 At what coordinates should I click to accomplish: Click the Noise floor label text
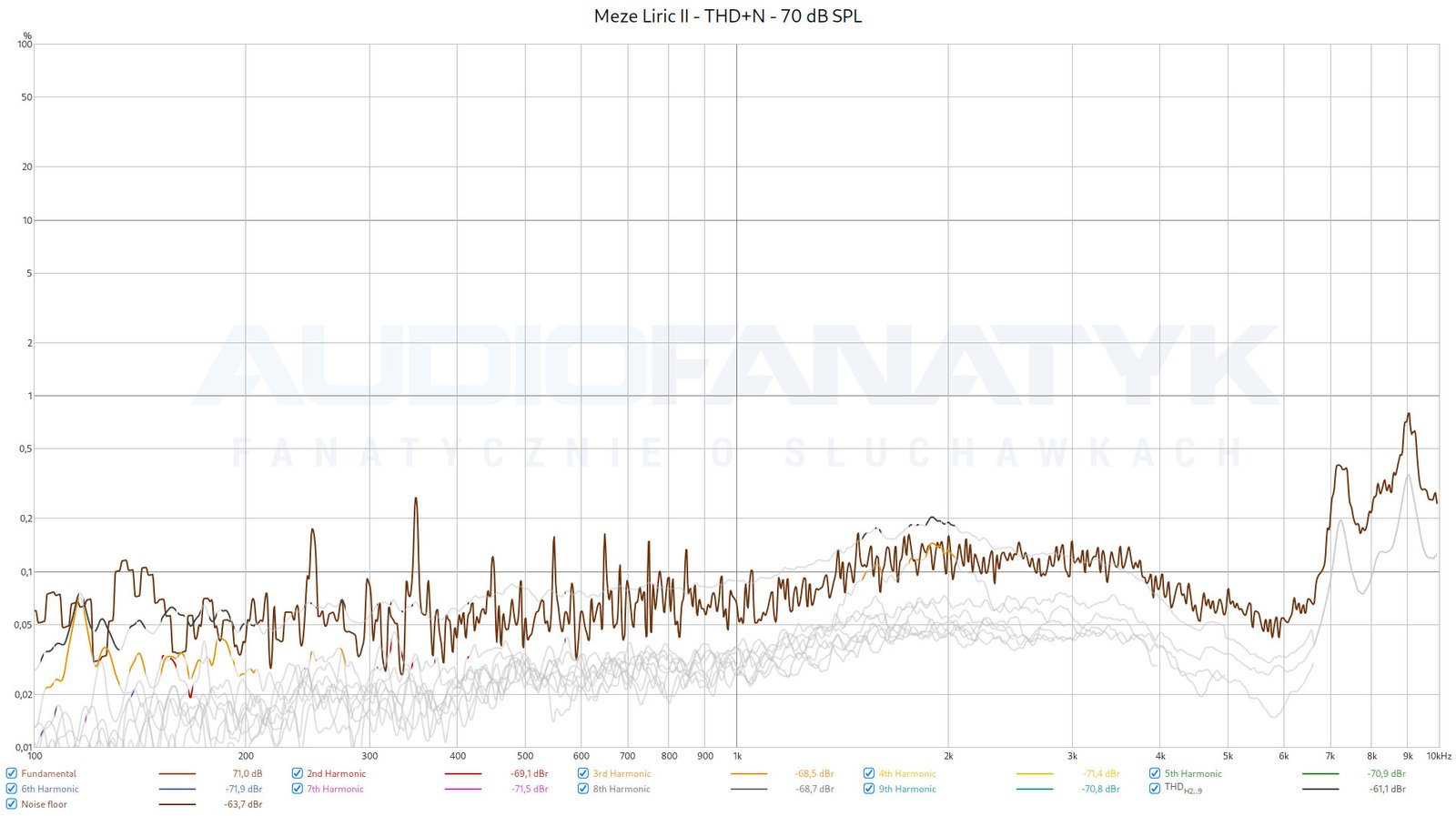click(44, 804)
